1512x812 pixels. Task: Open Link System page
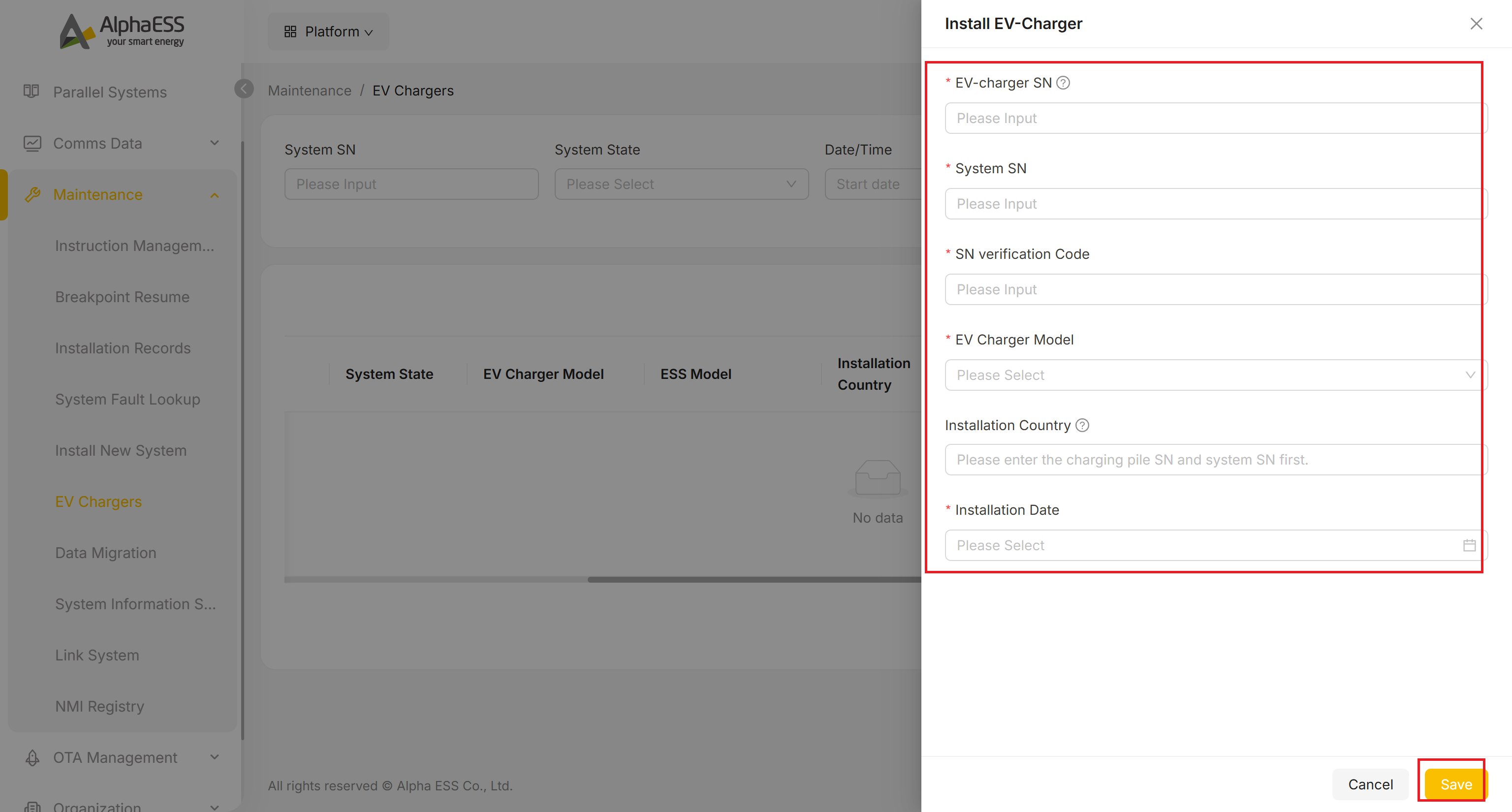(97, 656)
